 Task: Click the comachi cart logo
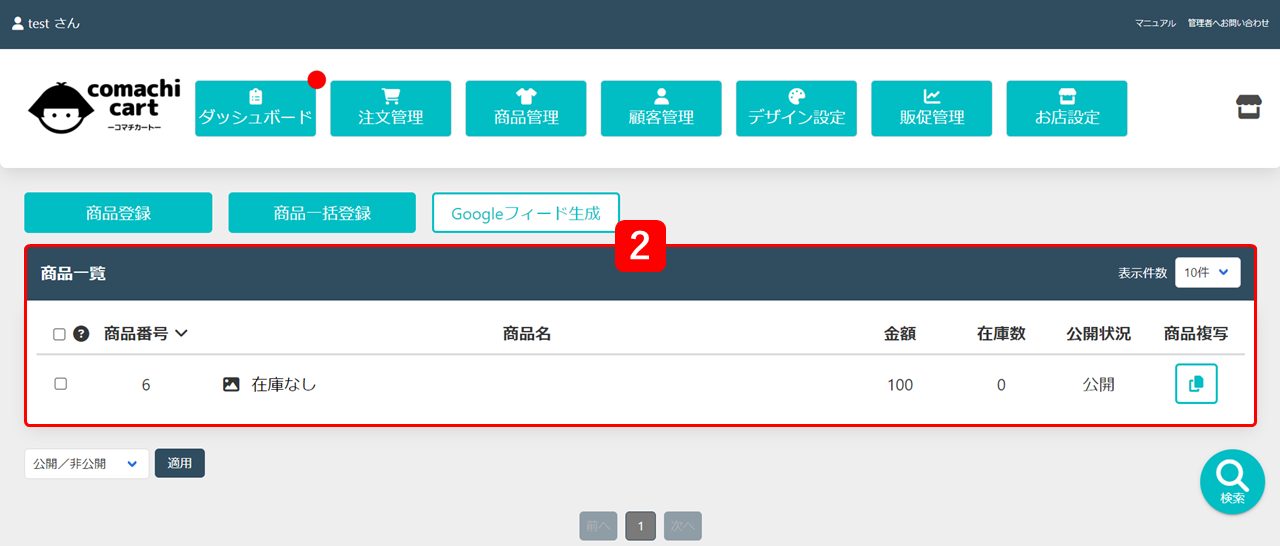(104, 108)
